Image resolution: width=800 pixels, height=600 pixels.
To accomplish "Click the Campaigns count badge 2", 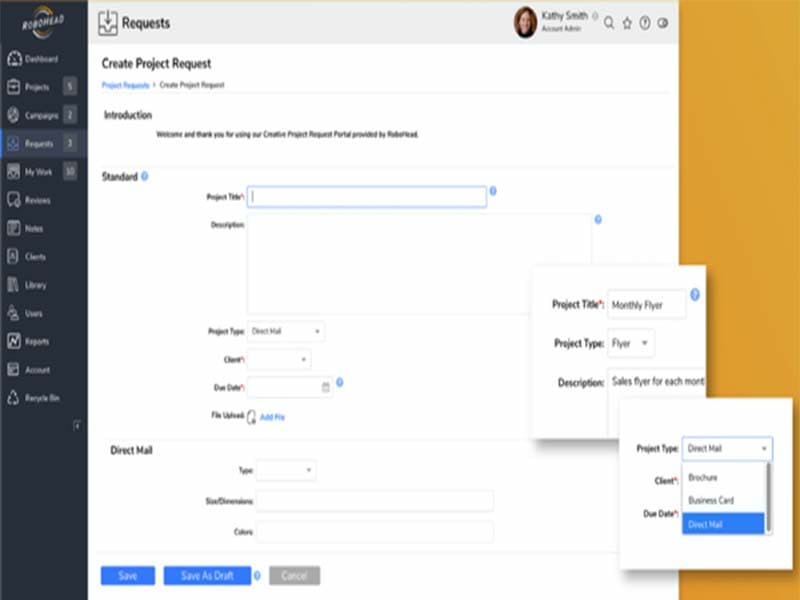I will 70,115.
